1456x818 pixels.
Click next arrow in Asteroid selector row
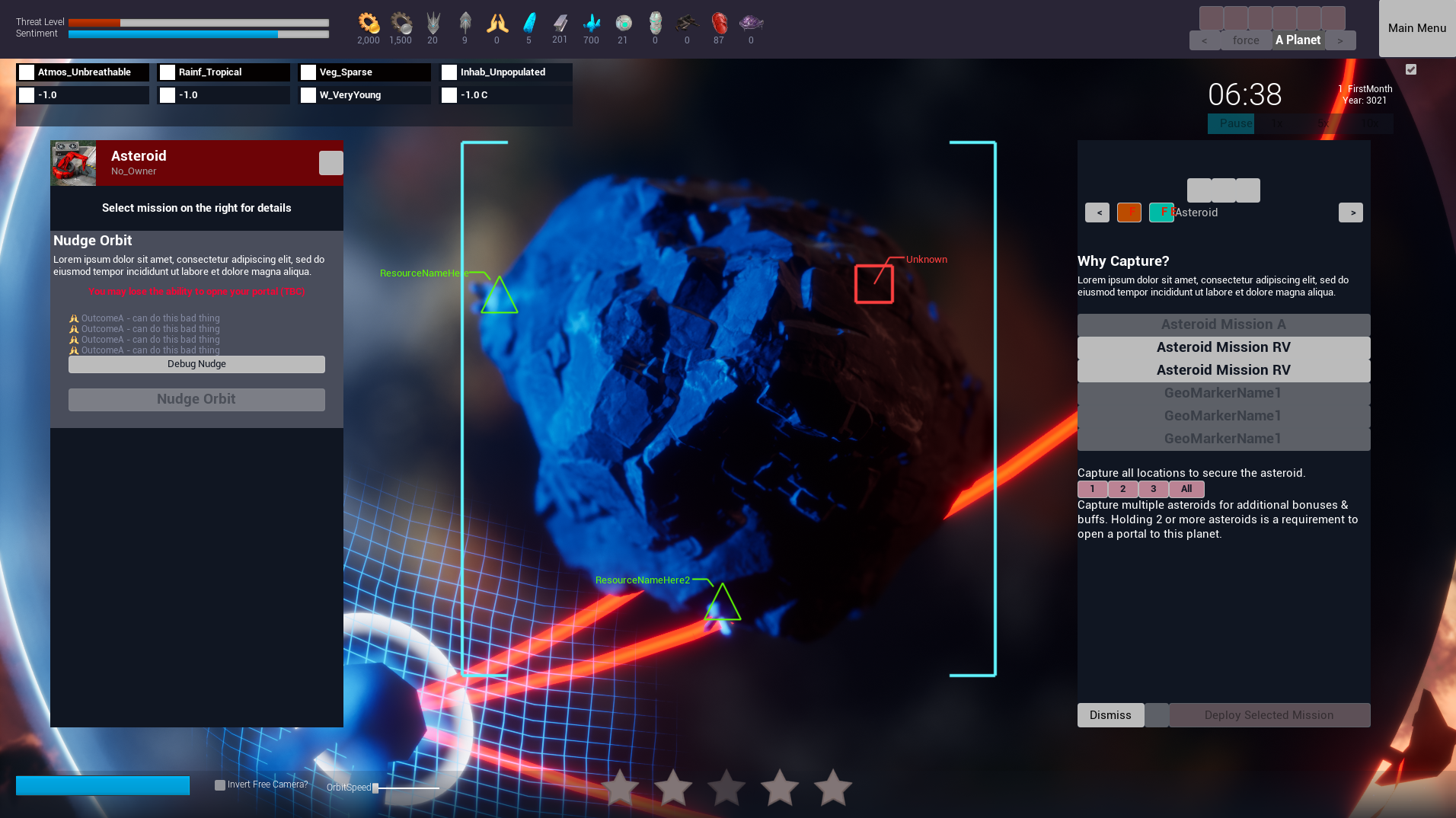(1351, 212)
